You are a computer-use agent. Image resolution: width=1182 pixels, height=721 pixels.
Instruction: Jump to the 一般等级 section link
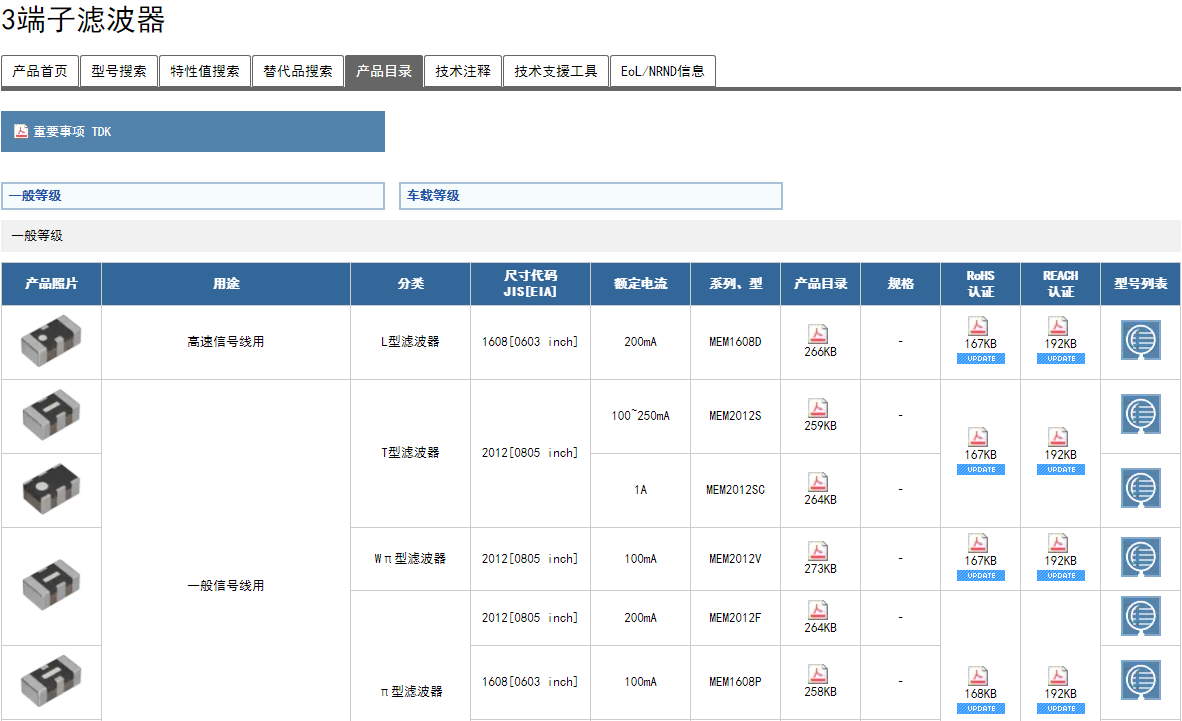point(36,196)
